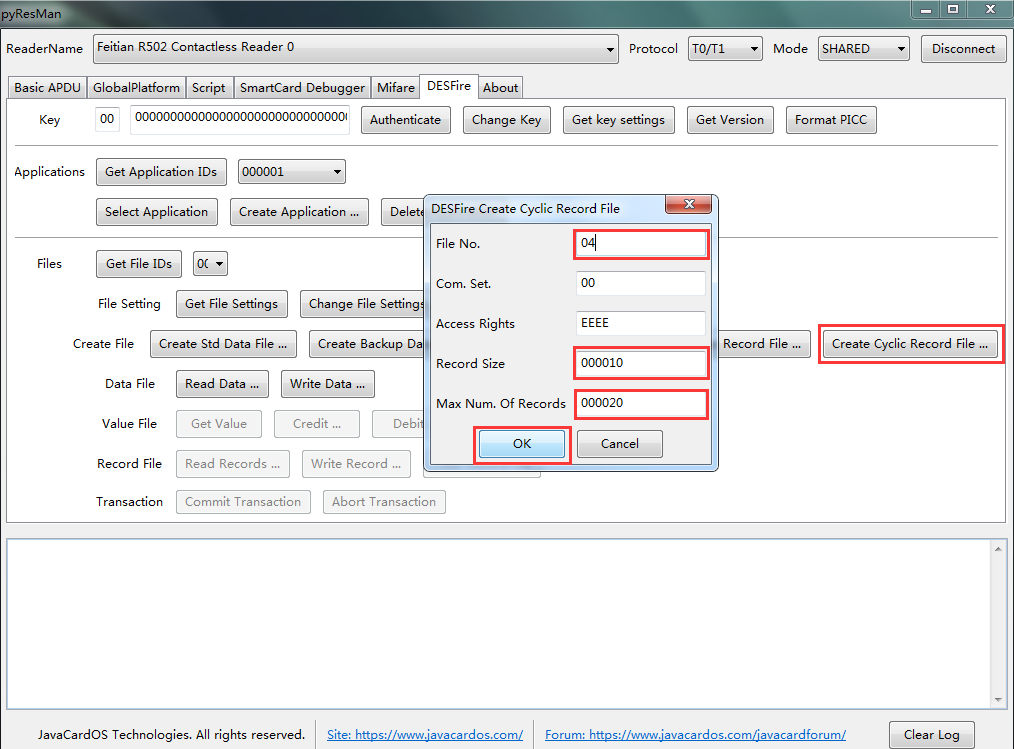Screen dimensions: 1014x749
Task: Cancel the Create Cyclic Record File dialog
Action: click(620, 444)
